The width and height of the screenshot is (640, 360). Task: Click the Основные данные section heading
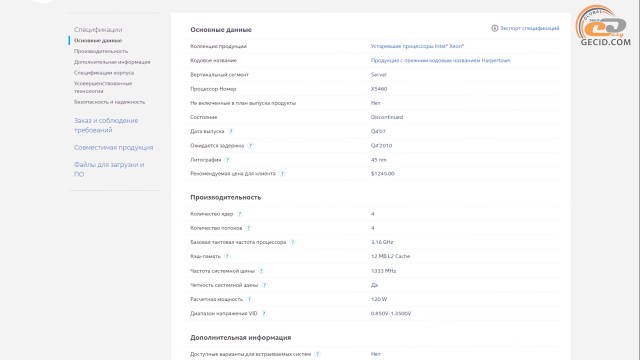[221, 29]
